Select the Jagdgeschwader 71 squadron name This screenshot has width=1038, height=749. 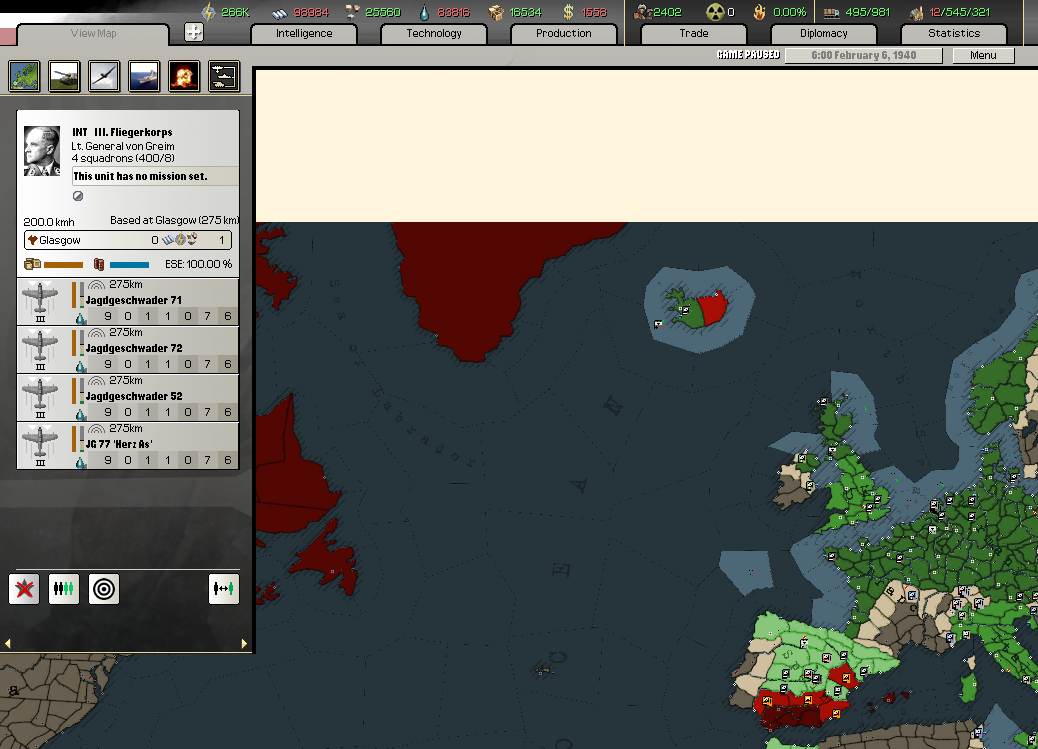click(134, 300)
